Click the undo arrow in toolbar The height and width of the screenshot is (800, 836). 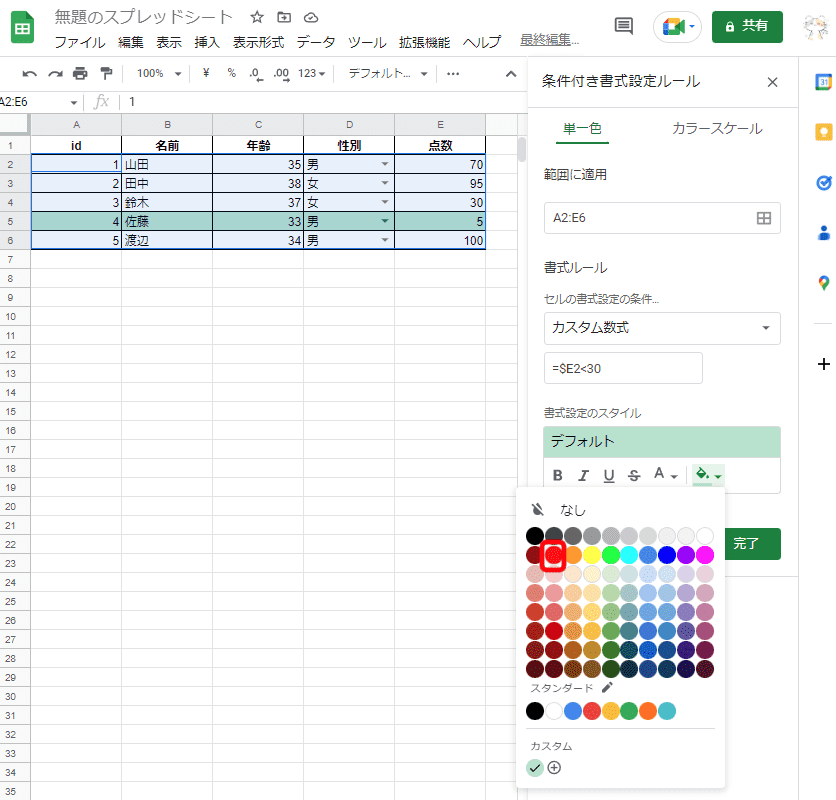tap(29, 74)
